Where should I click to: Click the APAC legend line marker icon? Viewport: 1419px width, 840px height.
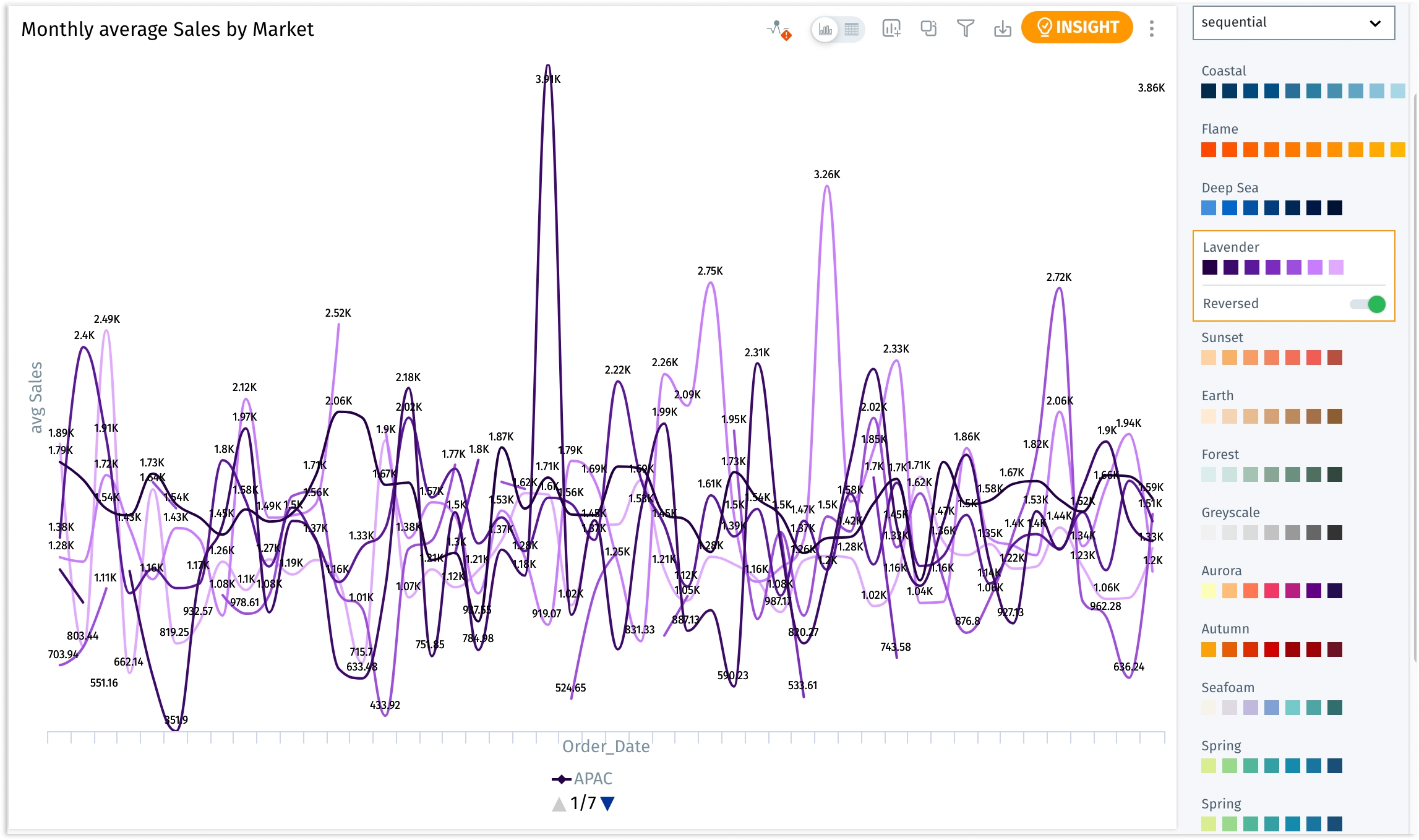pos(561,779)
